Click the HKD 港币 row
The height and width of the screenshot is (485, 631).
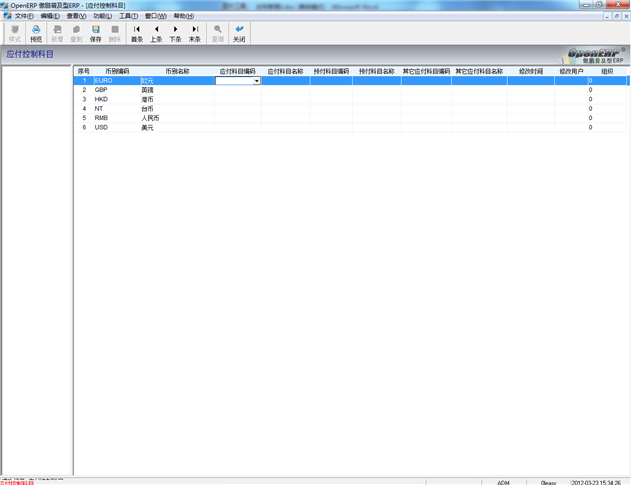click(x=101, y=99)
